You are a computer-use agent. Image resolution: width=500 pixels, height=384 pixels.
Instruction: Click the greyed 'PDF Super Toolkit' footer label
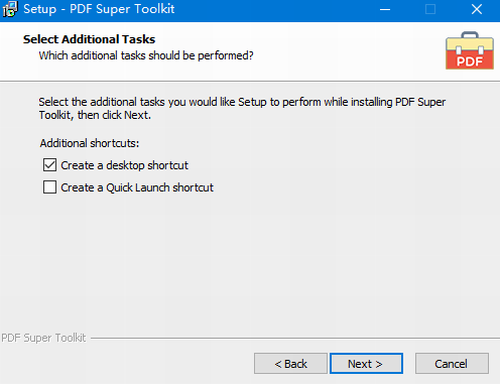(44, 338)
